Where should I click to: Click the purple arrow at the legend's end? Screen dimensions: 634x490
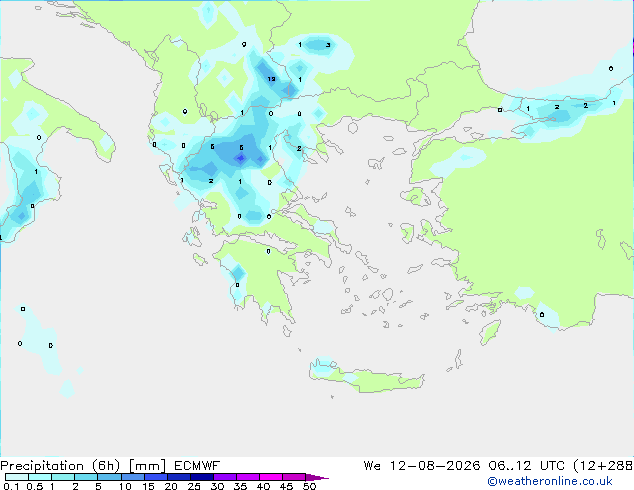point(317,477)
